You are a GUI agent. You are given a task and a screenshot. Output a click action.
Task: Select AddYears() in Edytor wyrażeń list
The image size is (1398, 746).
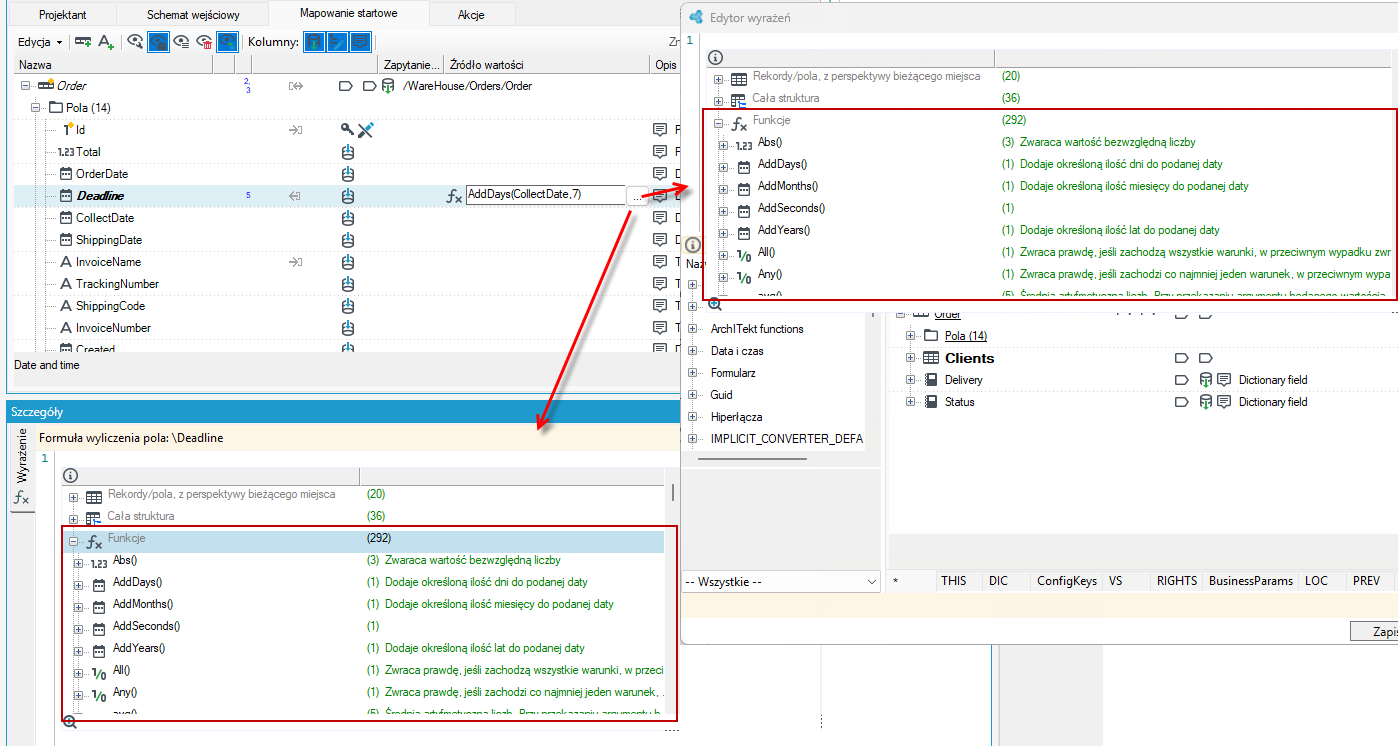[x=784, y=230]
